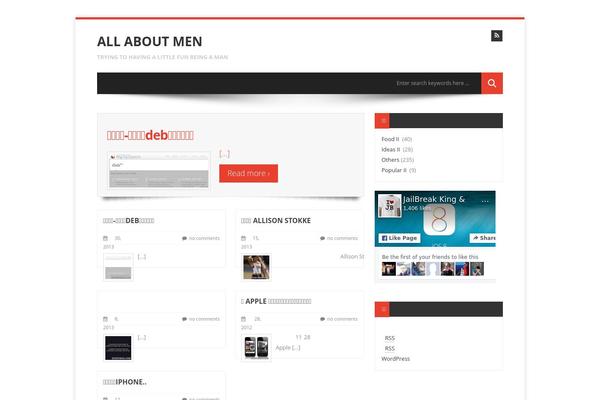The image size is (600, 400).
Task: Click calendar icon on Allison Stokke post
Action: 243,238
